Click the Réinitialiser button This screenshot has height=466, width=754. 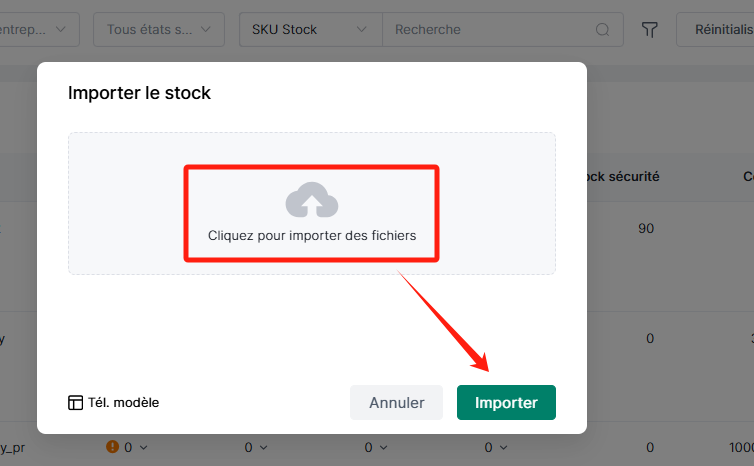(x=716, y=30)
